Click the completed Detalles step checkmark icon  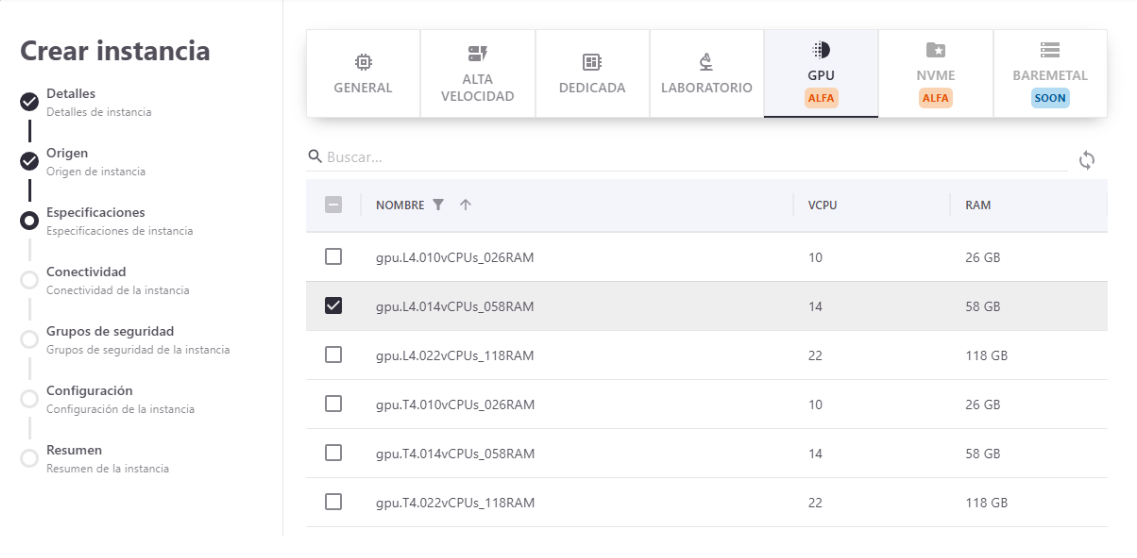[29, 101]
